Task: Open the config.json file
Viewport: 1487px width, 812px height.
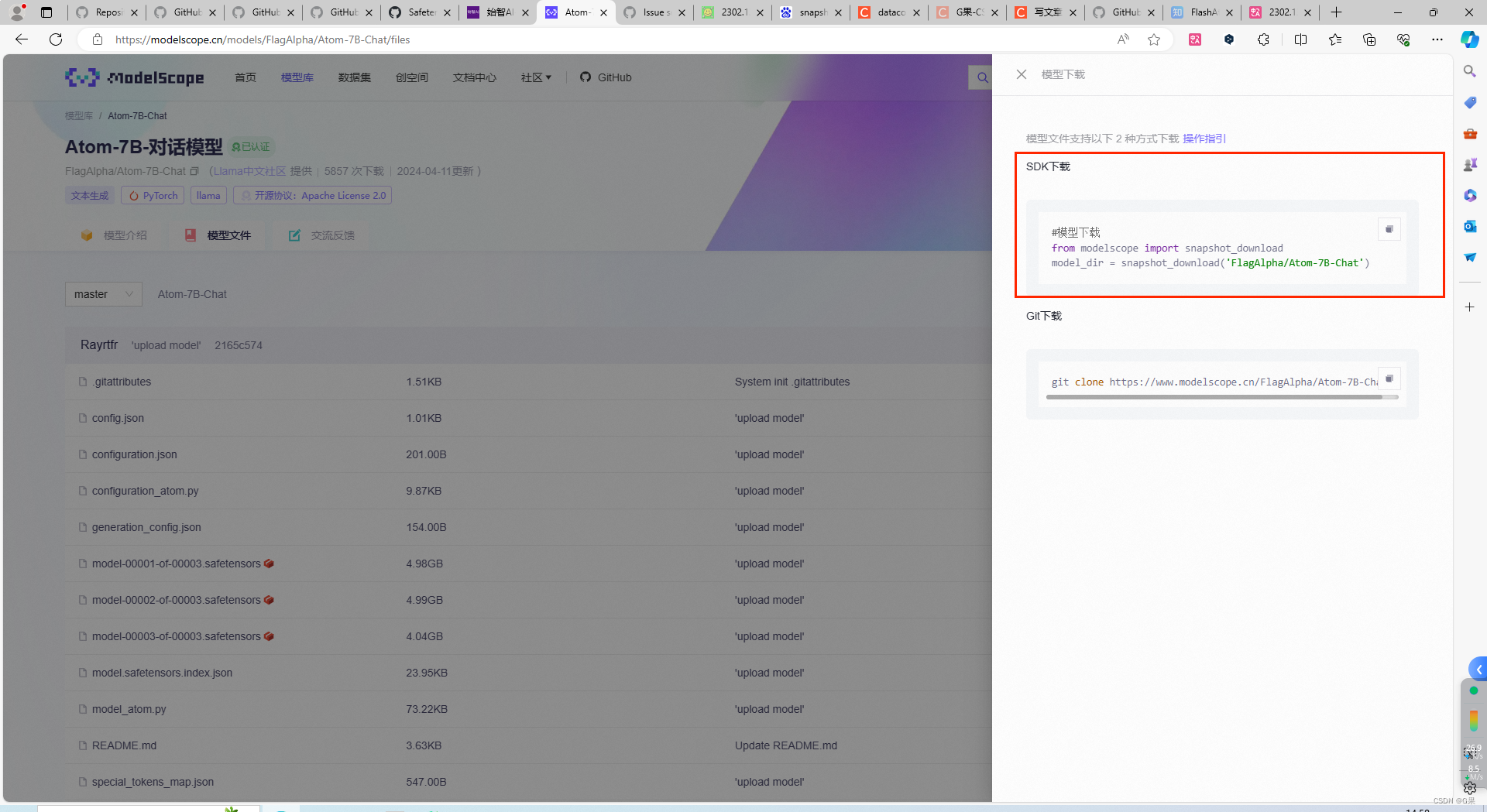Action: coord(117,418)
